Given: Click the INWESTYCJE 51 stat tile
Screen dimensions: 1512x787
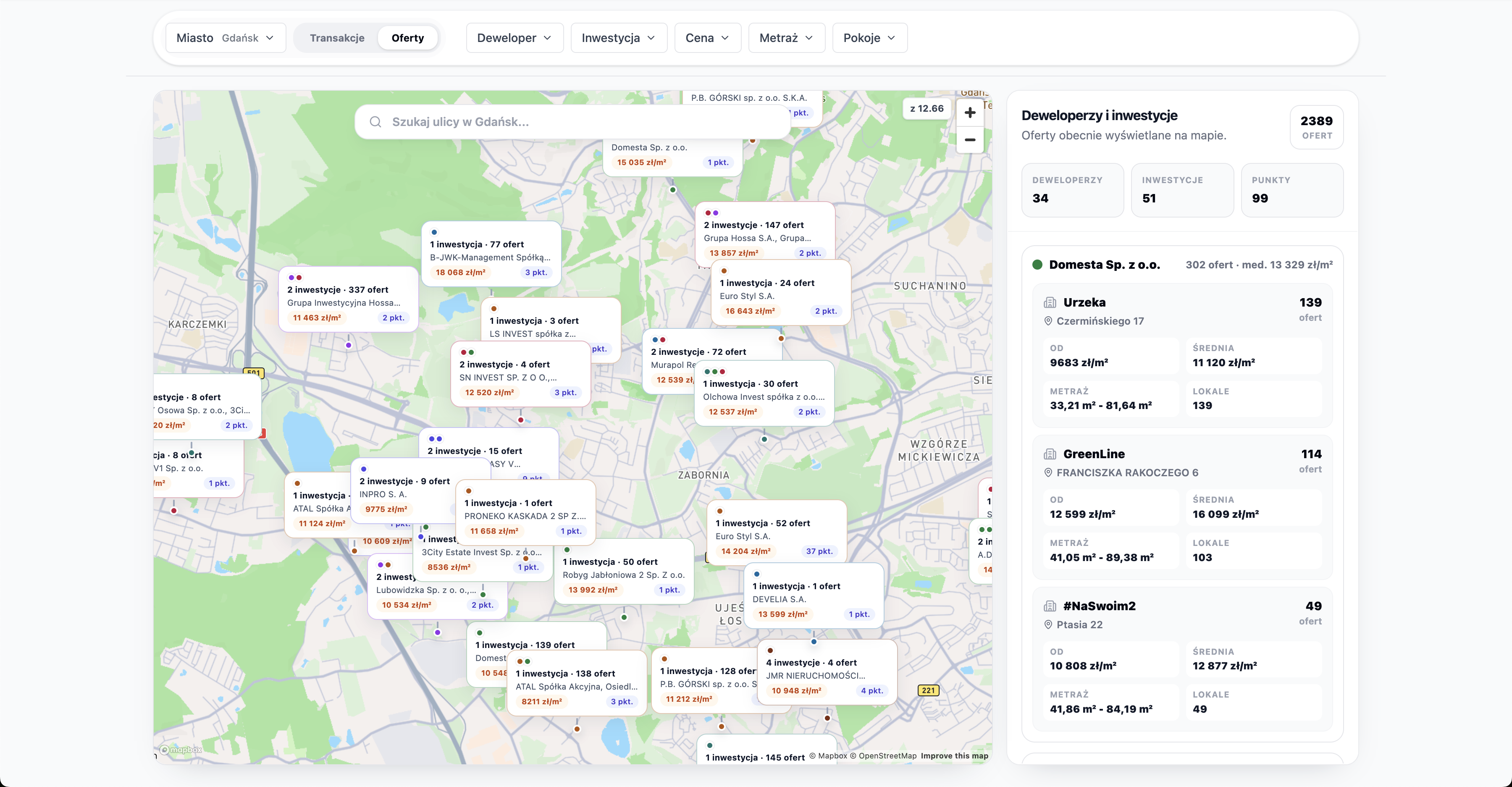Looking at the screenshot, I should pos(1182,190).
